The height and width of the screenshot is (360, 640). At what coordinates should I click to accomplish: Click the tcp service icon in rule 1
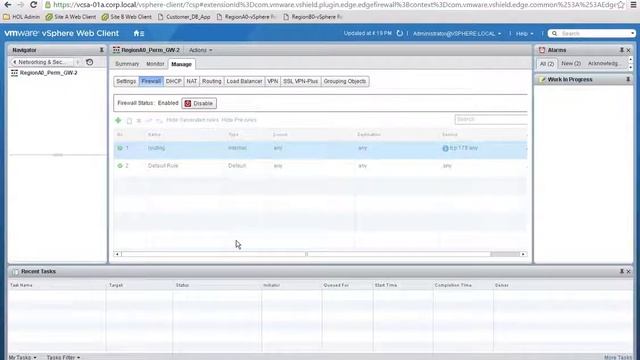445,149
